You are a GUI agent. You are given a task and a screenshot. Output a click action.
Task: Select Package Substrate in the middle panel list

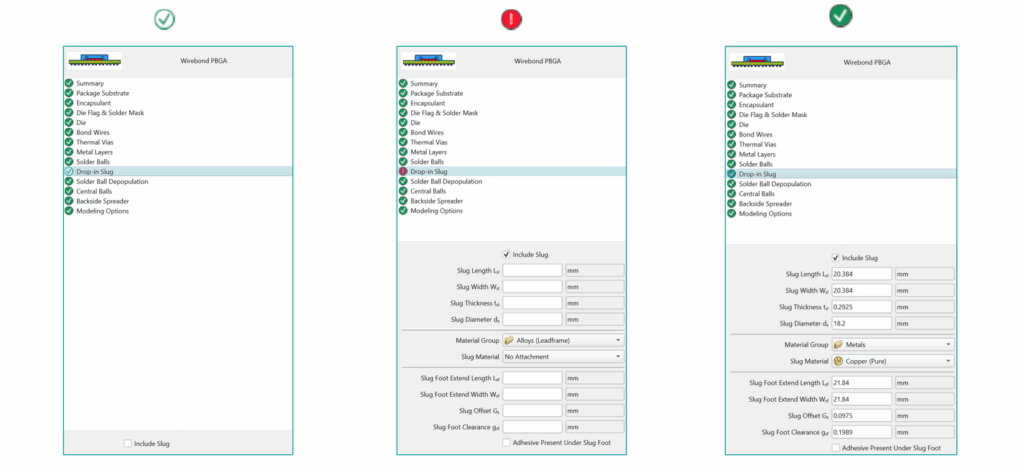pyautogui.click(x=436, y=93)
